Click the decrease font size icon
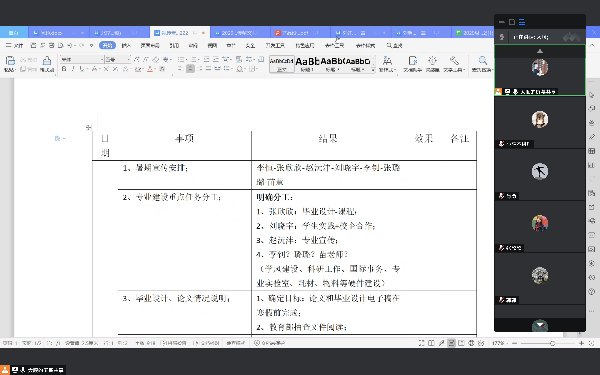The image size is (600, 375). (146, 59)
